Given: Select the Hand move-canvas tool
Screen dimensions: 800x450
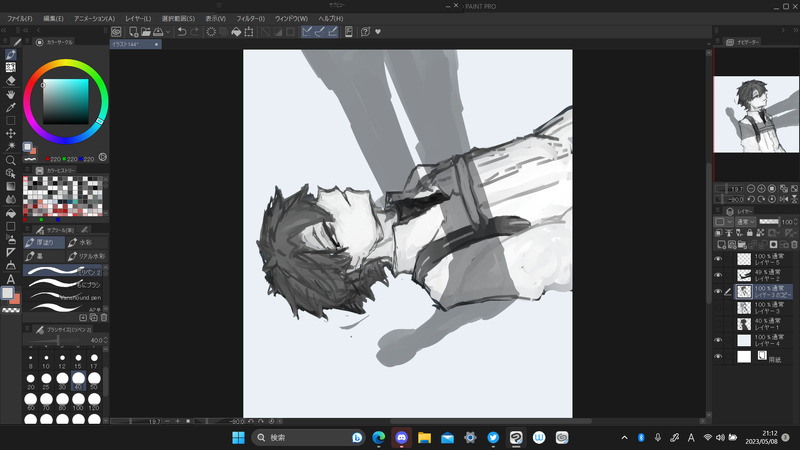Looking at the screenshot, I should point(10,94).
